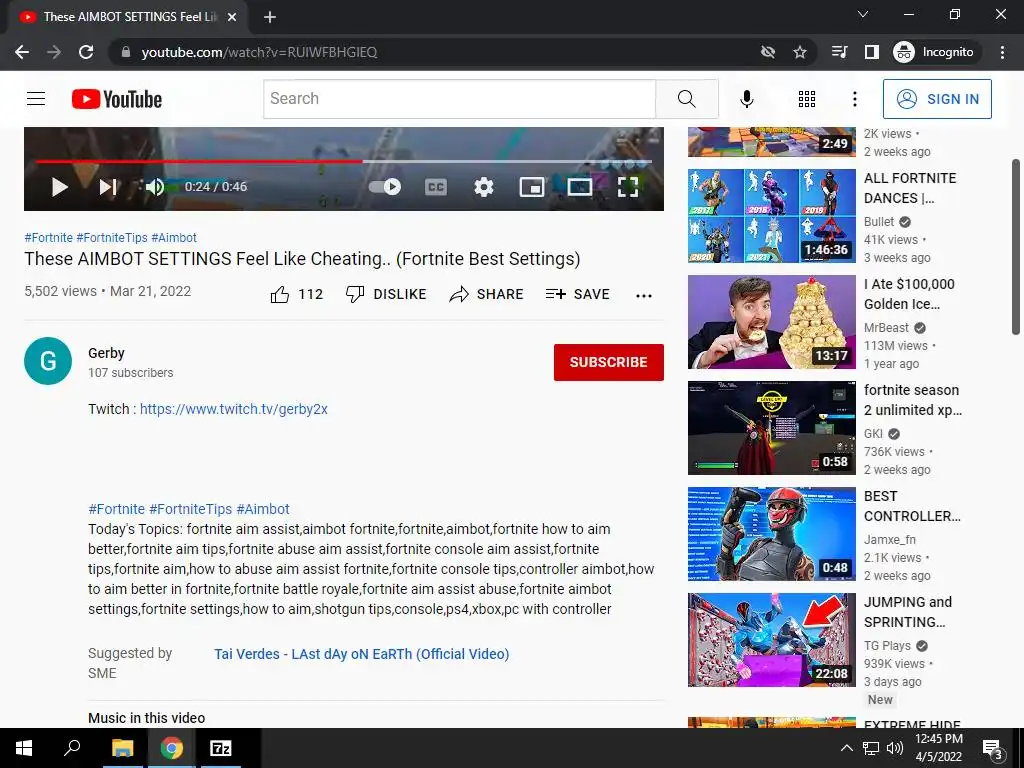
Task: Toggle the autoplay switch
Action: pyautogui.click(x=385, y=187)
